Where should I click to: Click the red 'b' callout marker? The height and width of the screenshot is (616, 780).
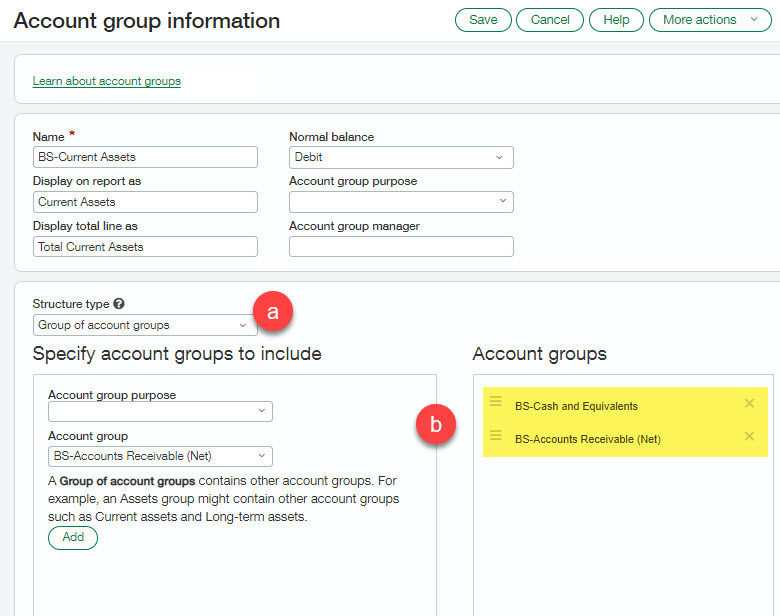coord(435,424)
